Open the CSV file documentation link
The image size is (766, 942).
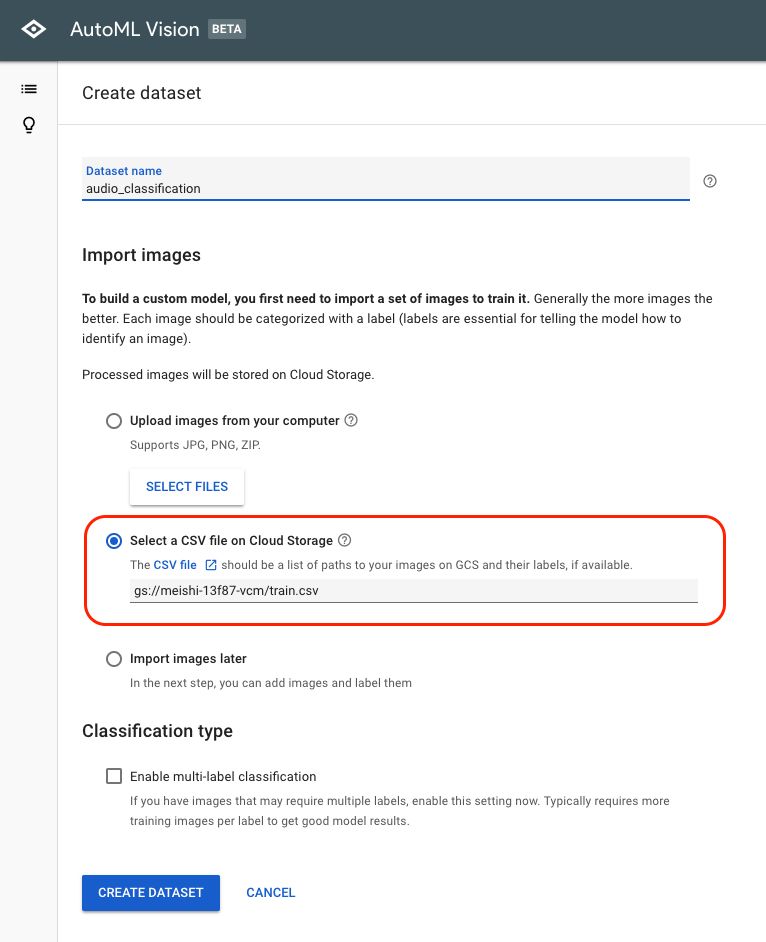(175, 565)
